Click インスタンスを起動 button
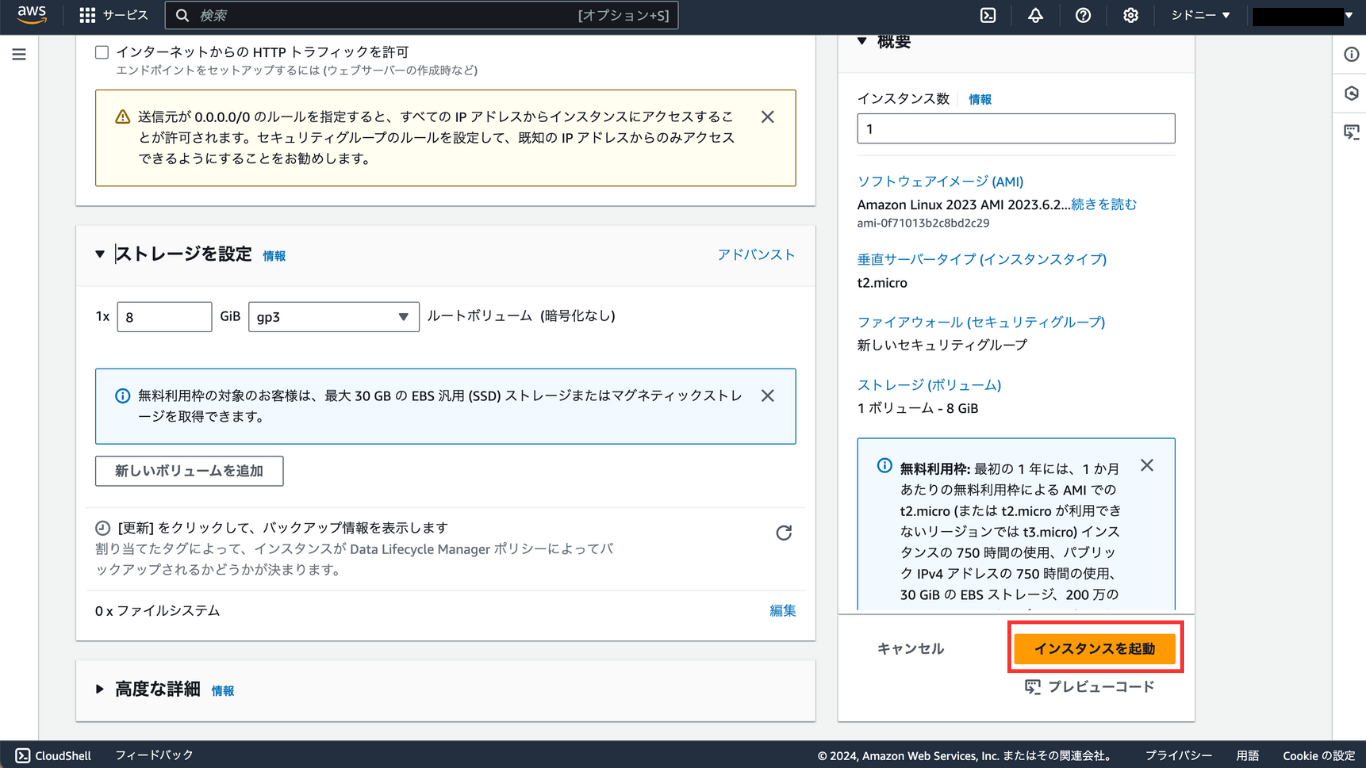 1094,649
